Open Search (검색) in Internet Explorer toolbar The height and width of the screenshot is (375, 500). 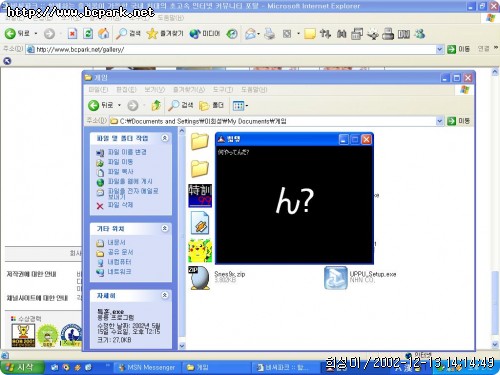pyautogui.click(x=128, y=34)
